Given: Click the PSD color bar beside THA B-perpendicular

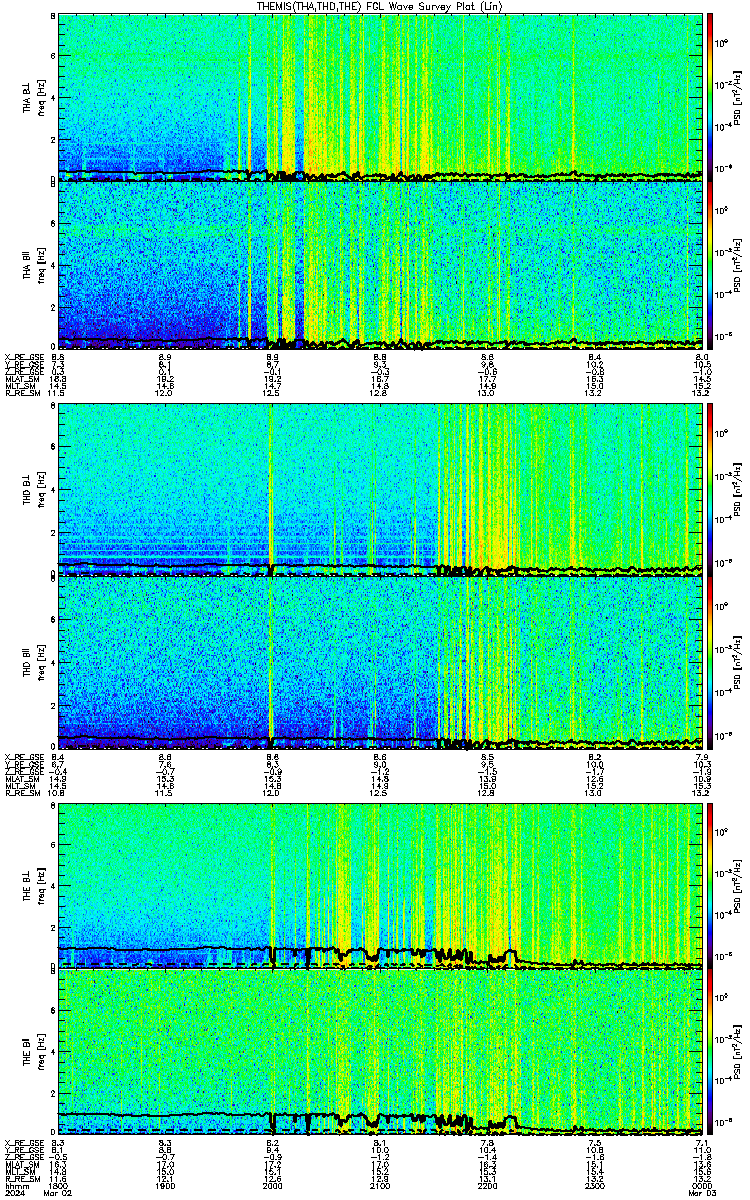Looking at the screenshot, I should (710, 97).
